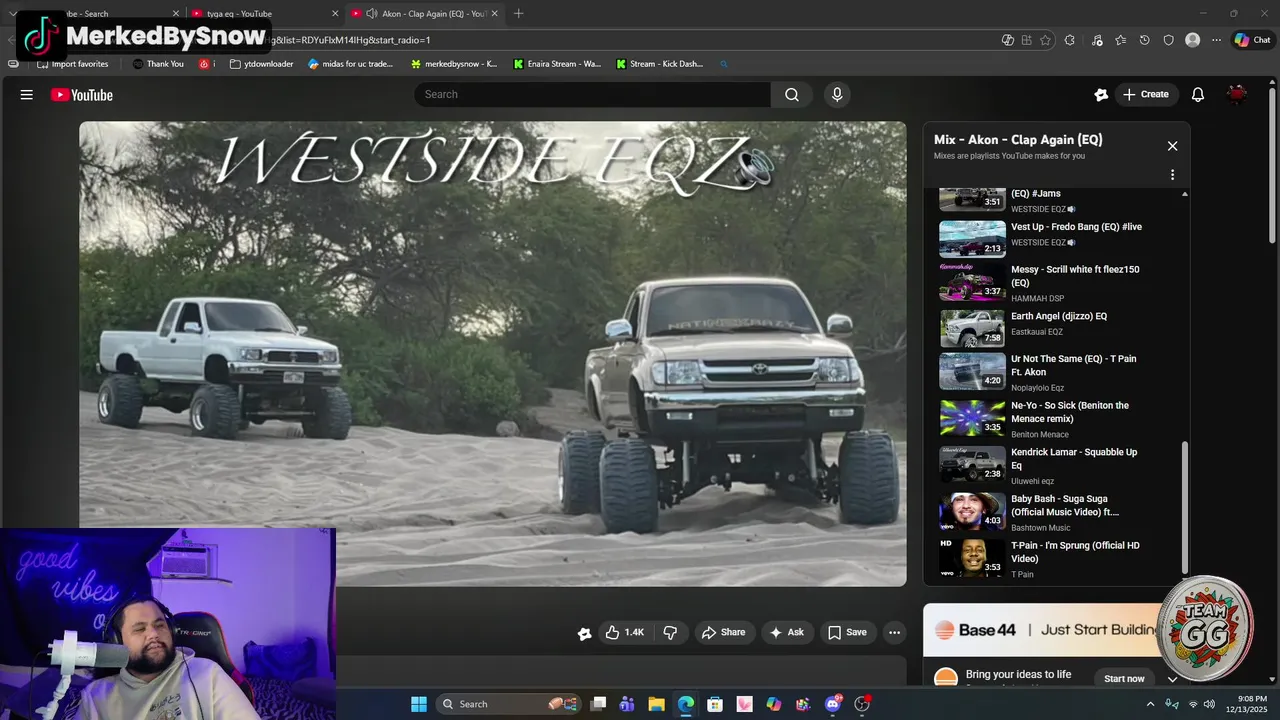Image resolution: width=1280 pixels, height=720 pixels.
Task: Mute the Akon Clap Again browser tab
Action: click(371, 13)
